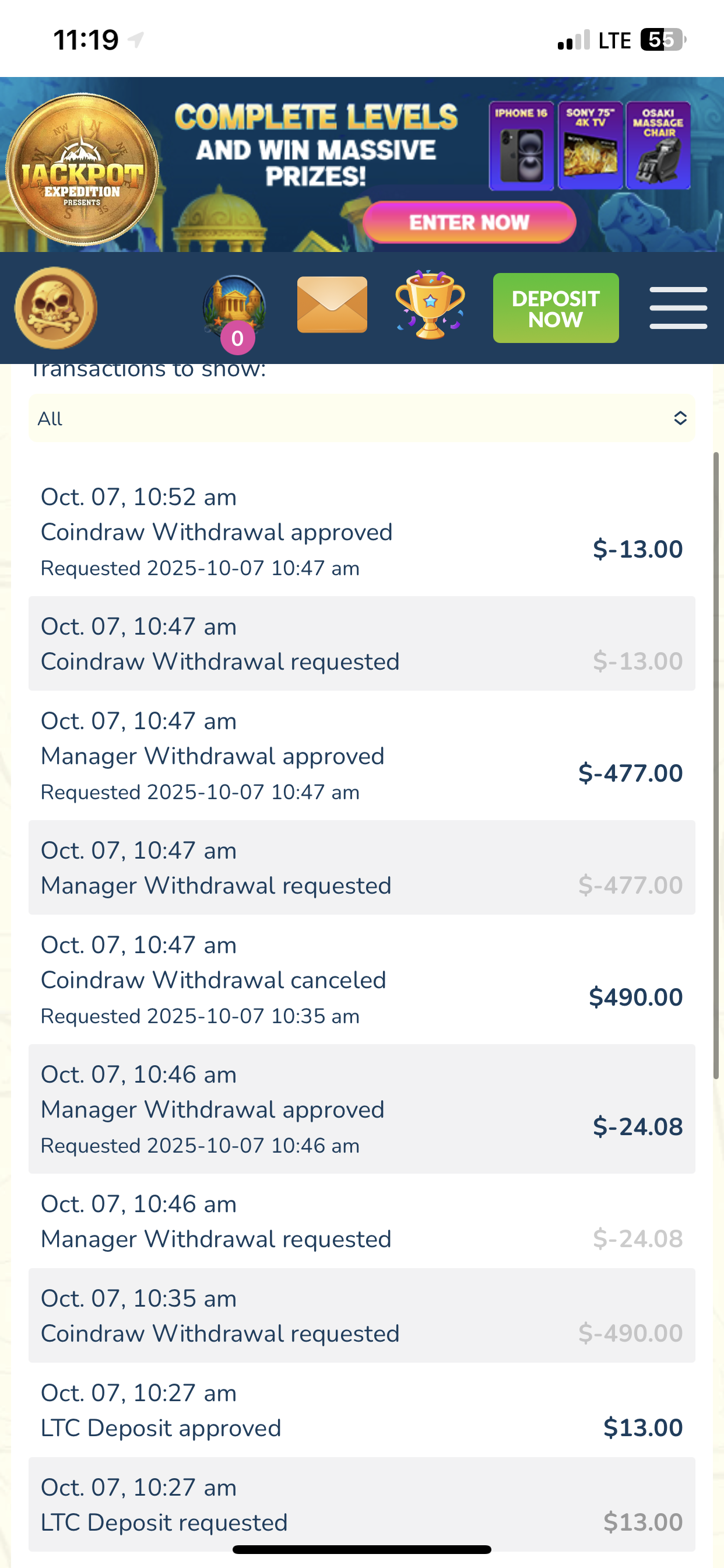Open the trophy rewards icon
724x1568 pixels.
pos(430,305)
